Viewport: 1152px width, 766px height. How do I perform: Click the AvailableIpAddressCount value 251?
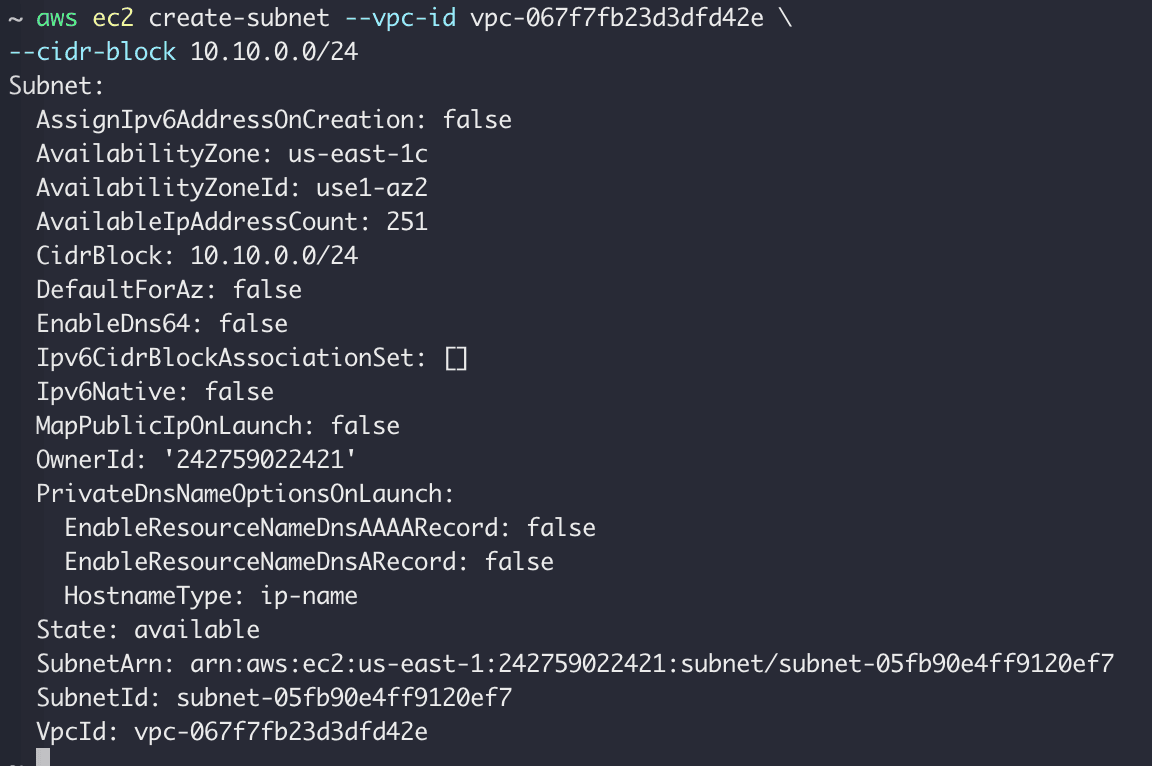point(407,221)
